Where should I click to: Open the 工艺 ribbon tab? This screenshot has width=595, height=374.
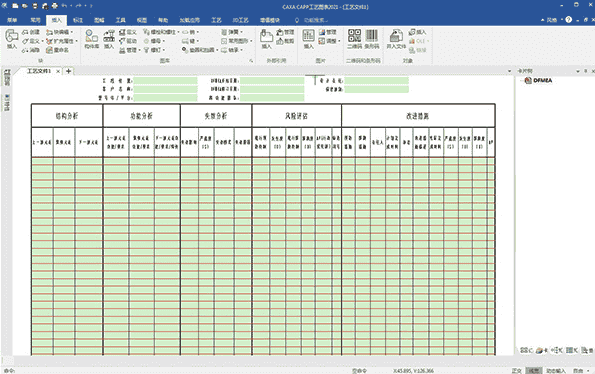(x=216, y=20)
